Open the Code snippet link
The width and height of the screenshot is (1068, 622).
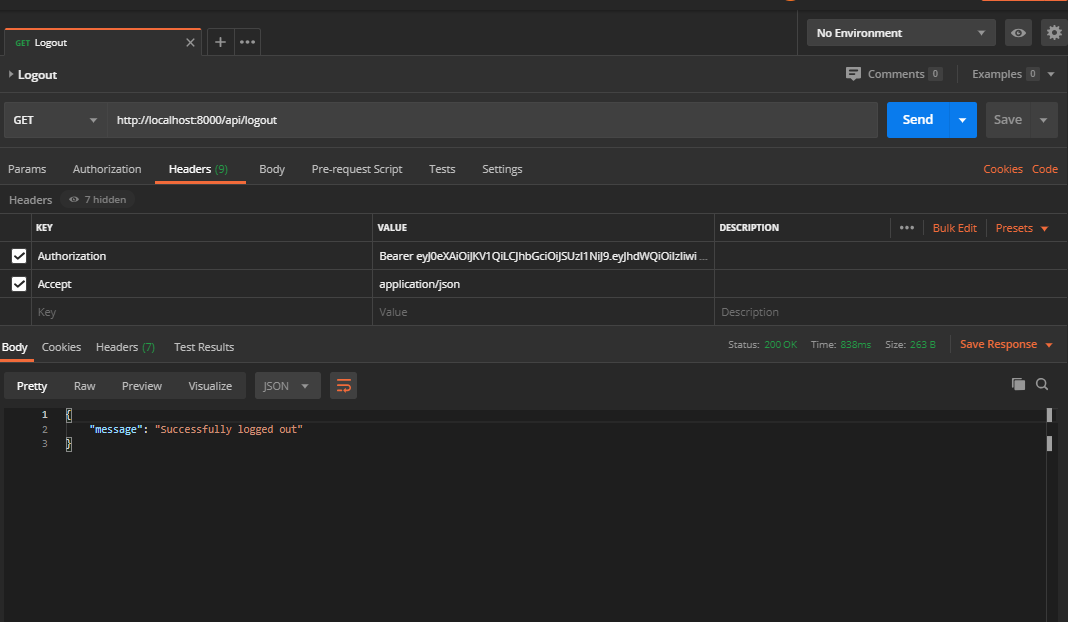[1044, 169]
